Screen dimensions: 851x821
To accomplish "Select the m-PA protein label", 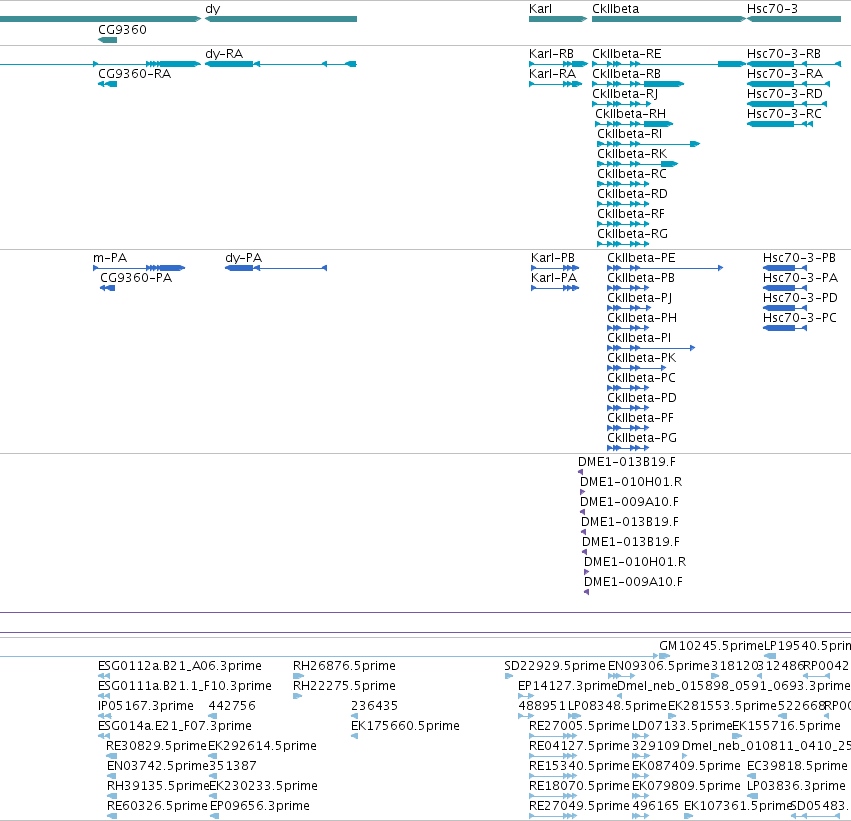I will 110,258.
